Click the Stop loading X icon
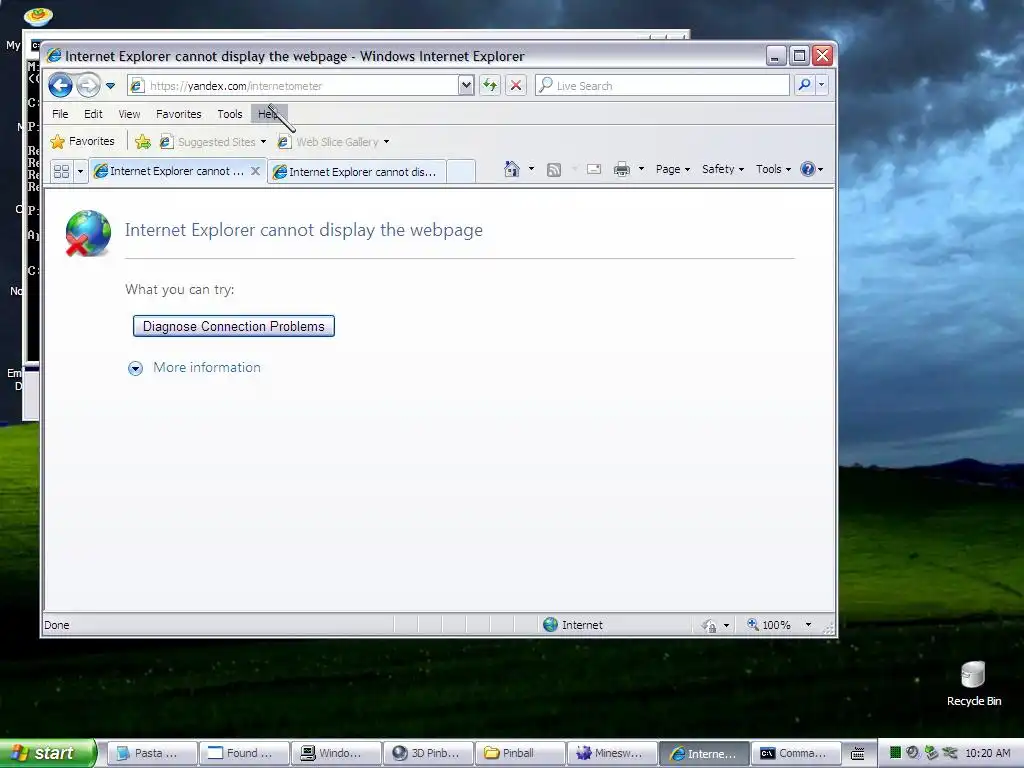Viewport: 1024px width, 768px height. click(x=516, y=85)
